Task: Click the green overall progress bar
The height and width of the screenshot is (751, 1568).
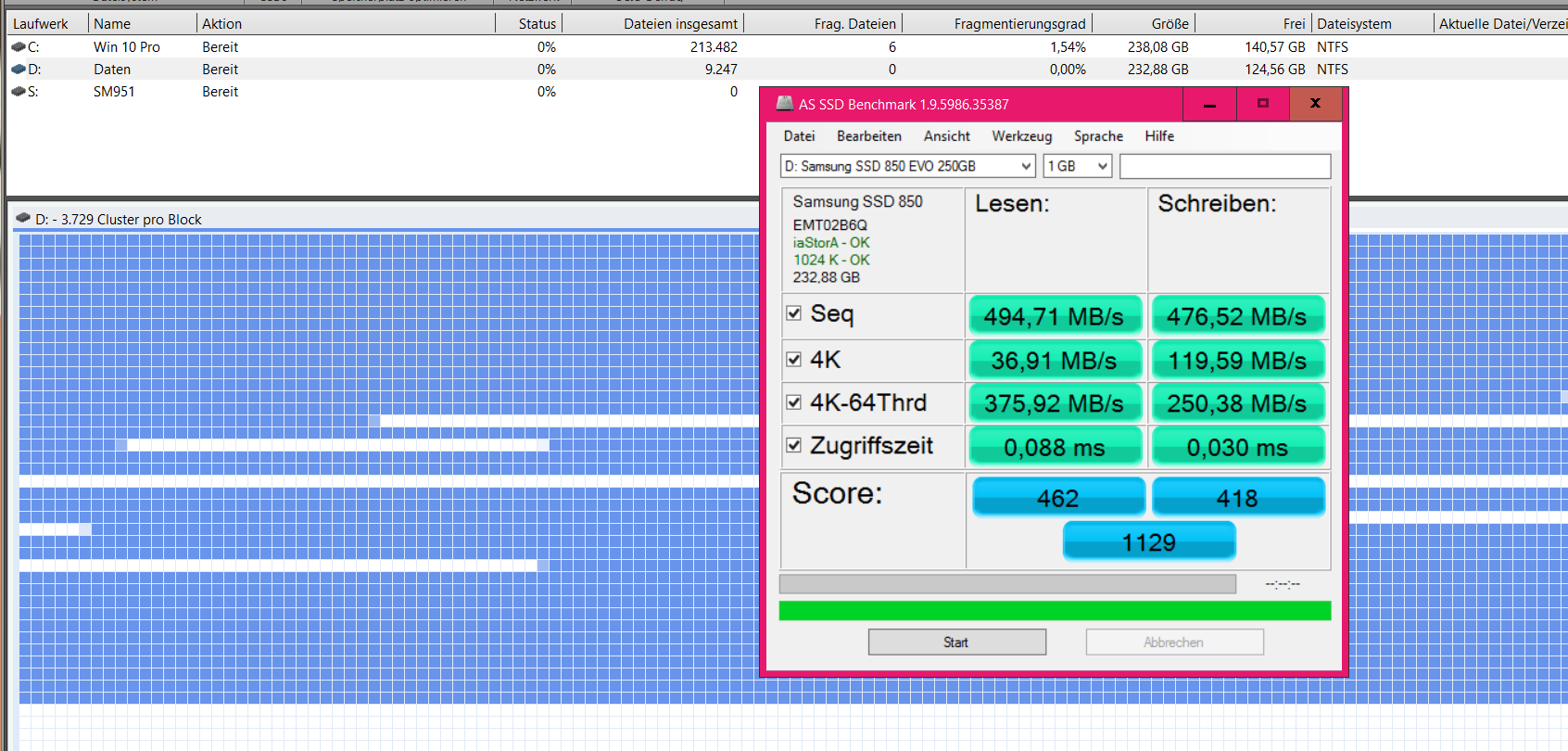Action: pyautogui.click(x=1055, y=610)
